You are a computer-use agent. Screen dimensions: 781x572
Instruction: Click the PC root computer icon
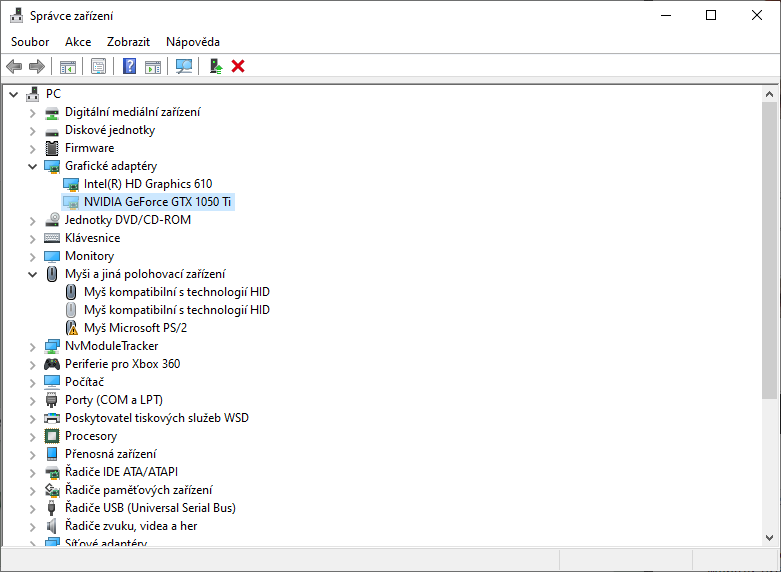[33, 94]
